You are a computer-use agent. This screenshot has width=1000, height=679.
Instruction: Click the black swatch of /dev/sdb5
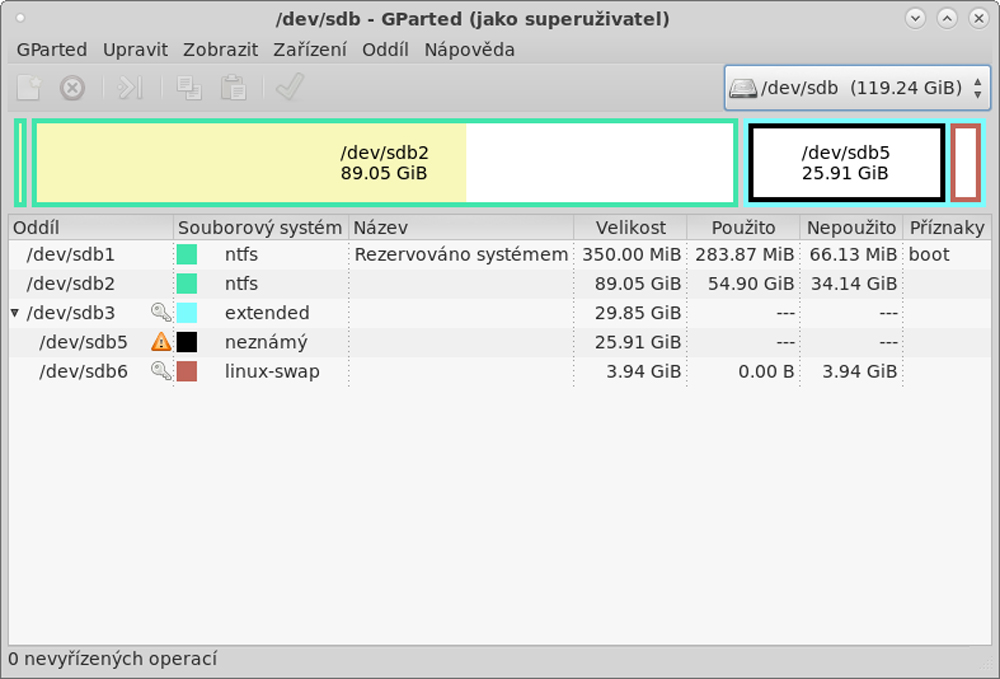point(187,342)
